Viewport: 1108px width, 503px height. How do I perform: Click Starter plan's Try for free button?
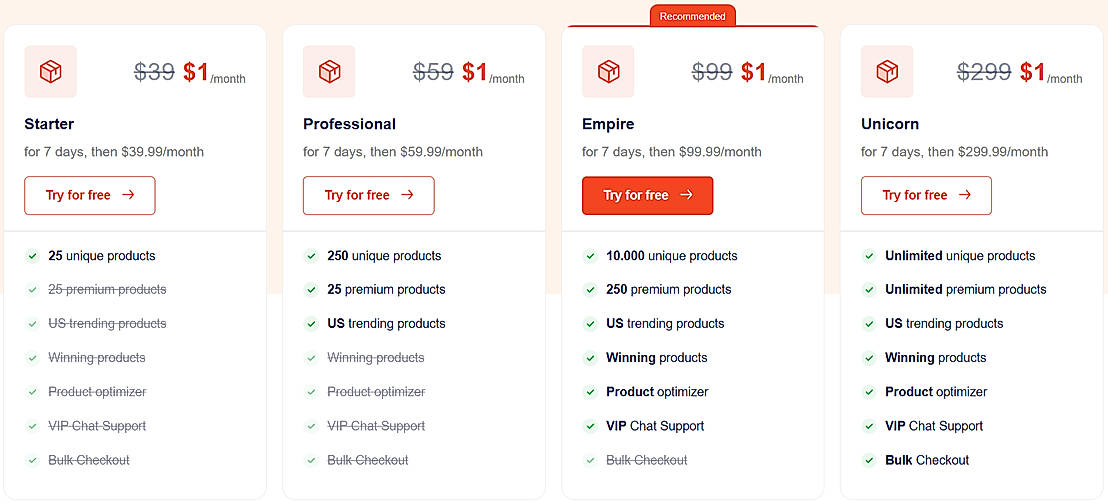[90, 195]
